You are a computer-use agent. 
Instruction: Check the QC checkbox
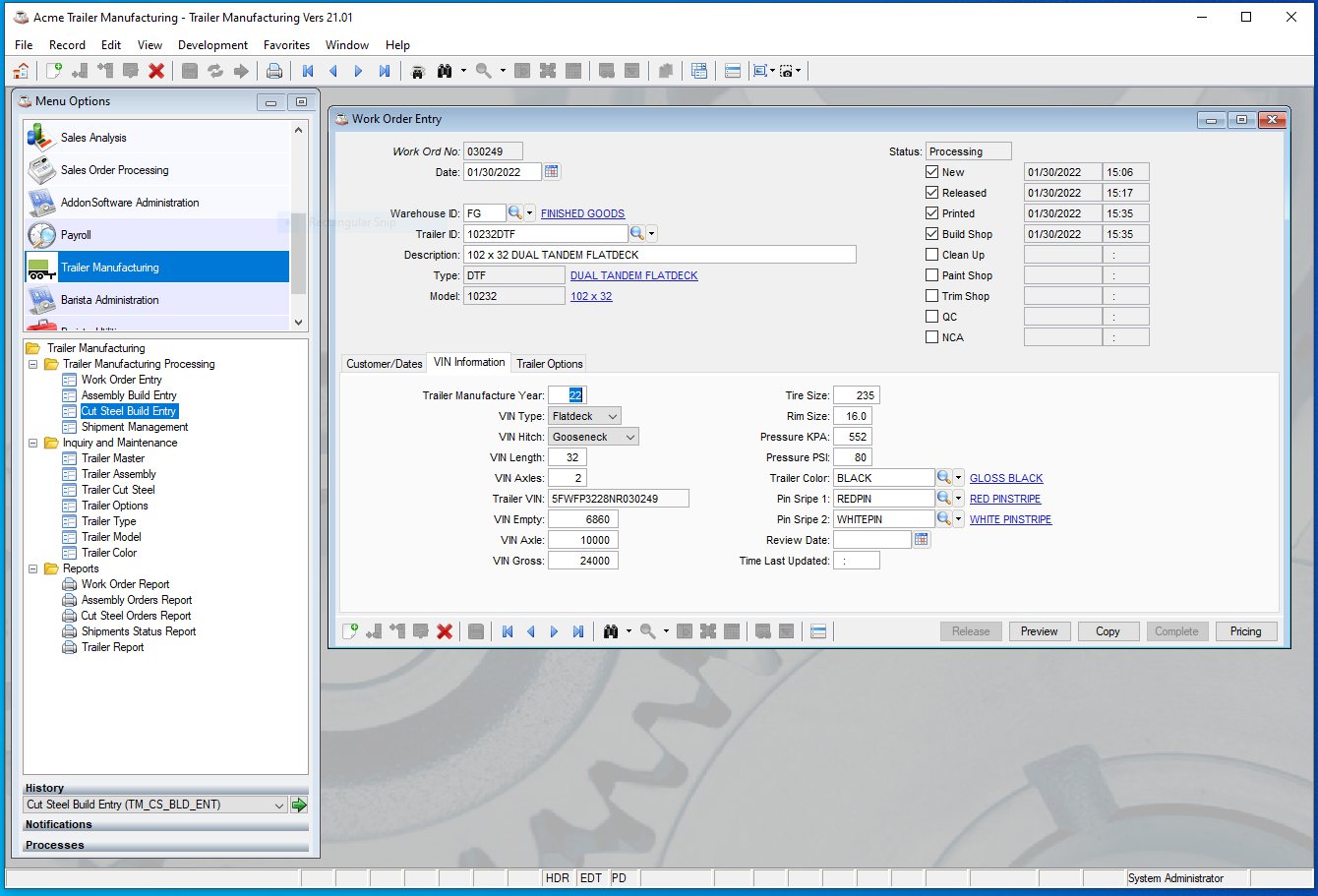931,317
